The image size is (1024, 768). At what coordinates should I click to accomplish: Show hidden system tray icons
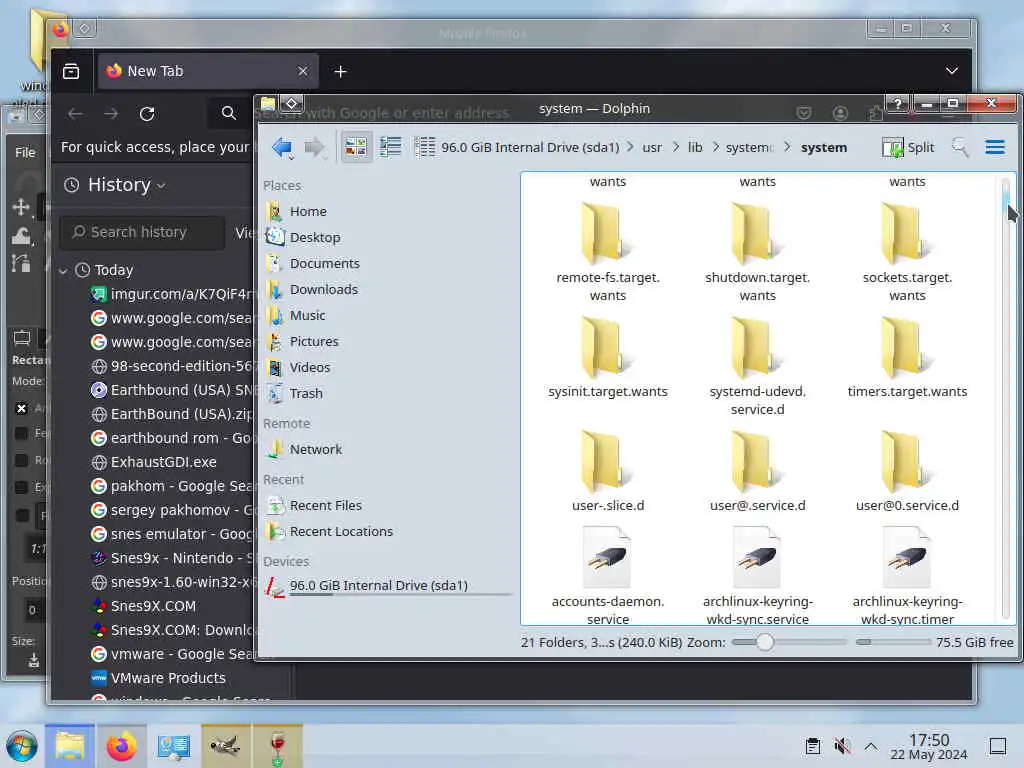[x=871, y=746]
